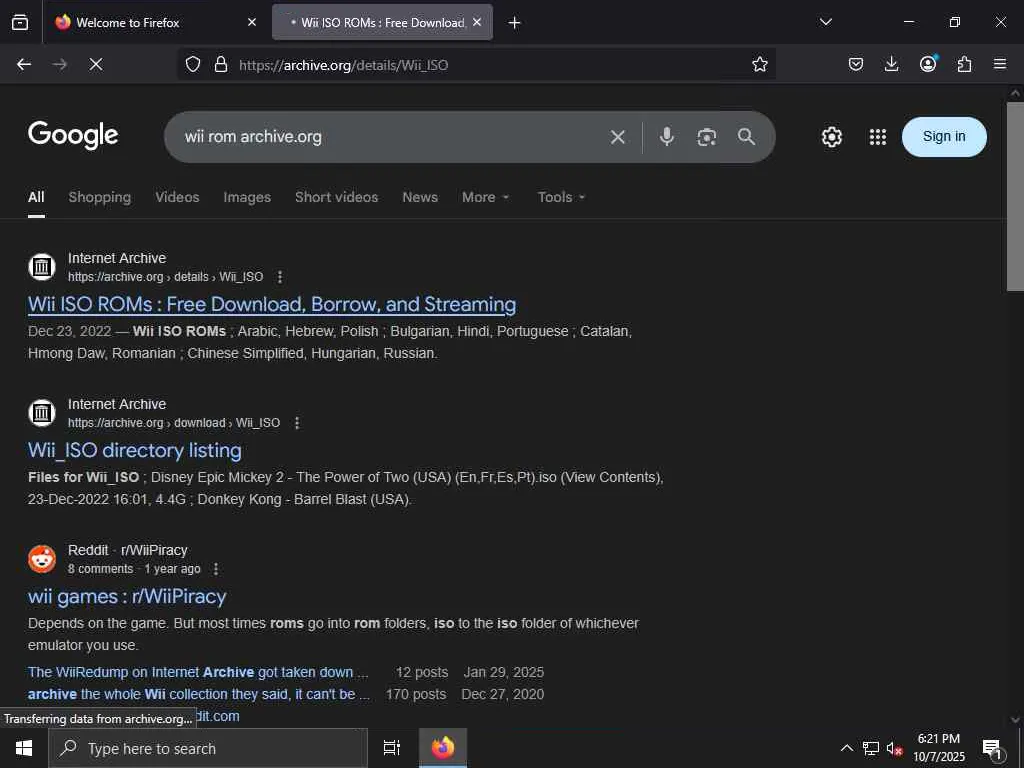Close the Wii ISO ROMs tab
The width and height of the screenshot is (1024, 768).
click(477, 22)
